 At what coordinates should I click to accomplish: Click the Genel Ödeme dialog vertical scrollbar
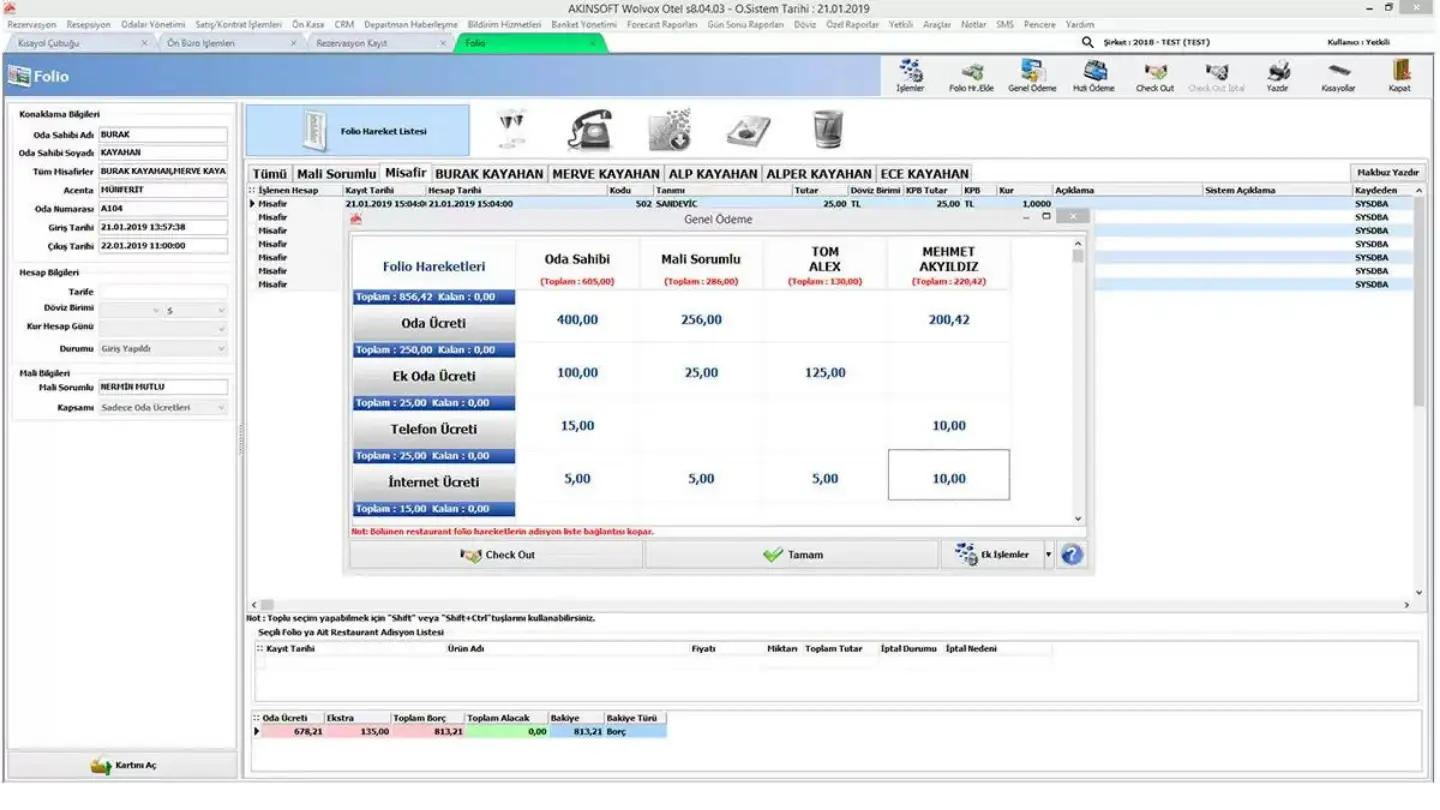click(1078, 380)
